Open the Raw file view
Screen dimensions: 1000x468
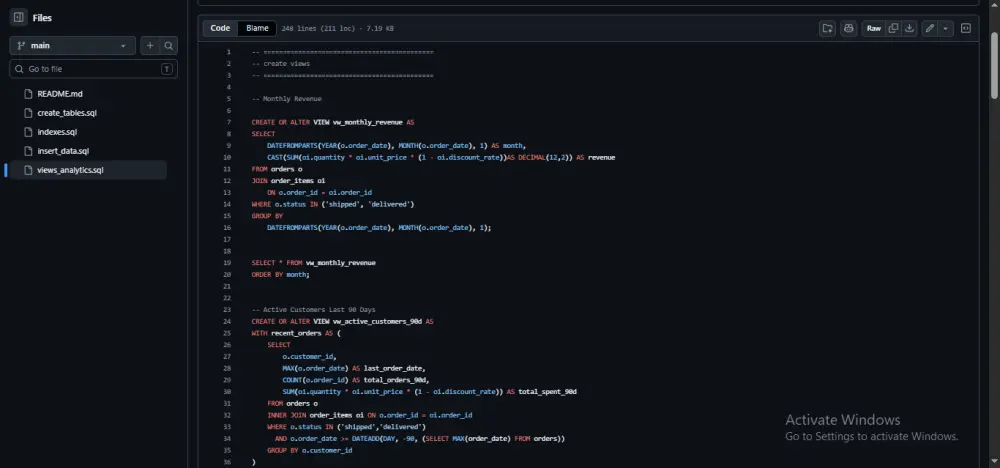[x=874, y=28]
